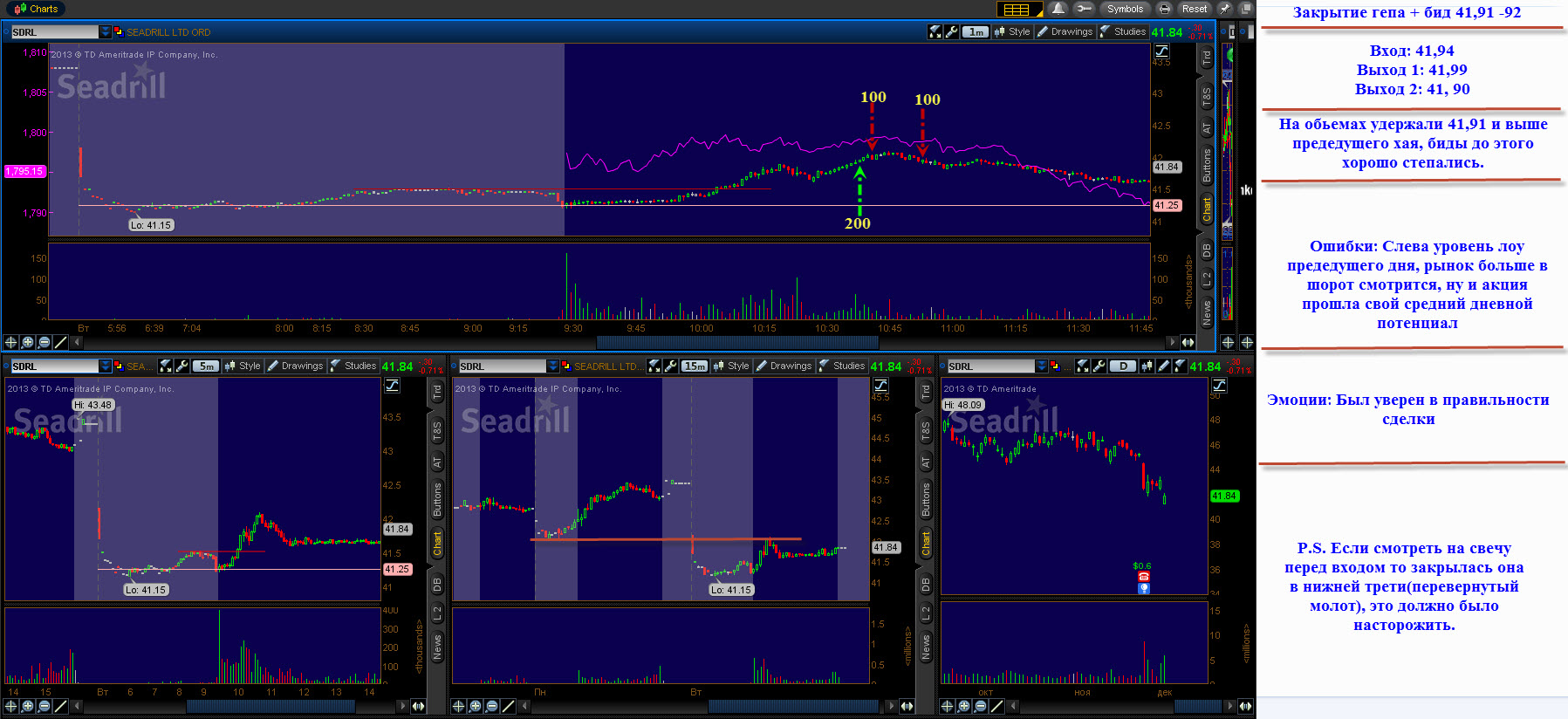The width and height of the screenshot is (1568, 719).
Task: Open the L2 side tab of 1m chart
Action: coord(1207,278)
